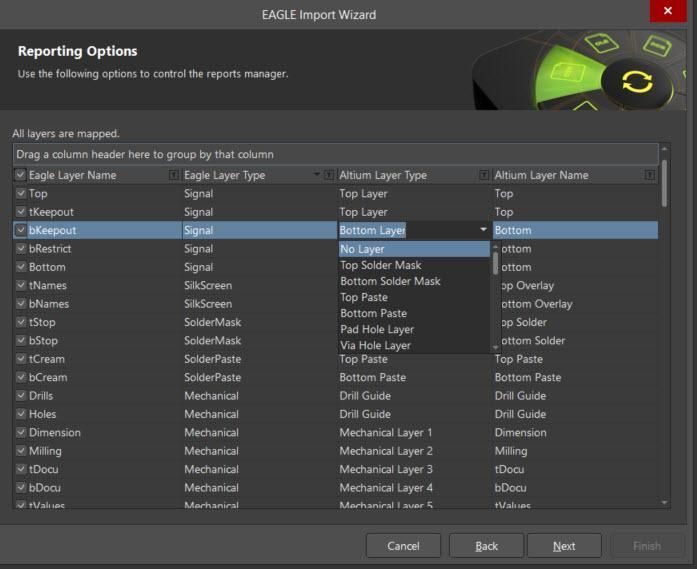Uncheck the tNames layer checkbox
The height and width of the screenshot is (569, 697).
click(x=20, y=285)
